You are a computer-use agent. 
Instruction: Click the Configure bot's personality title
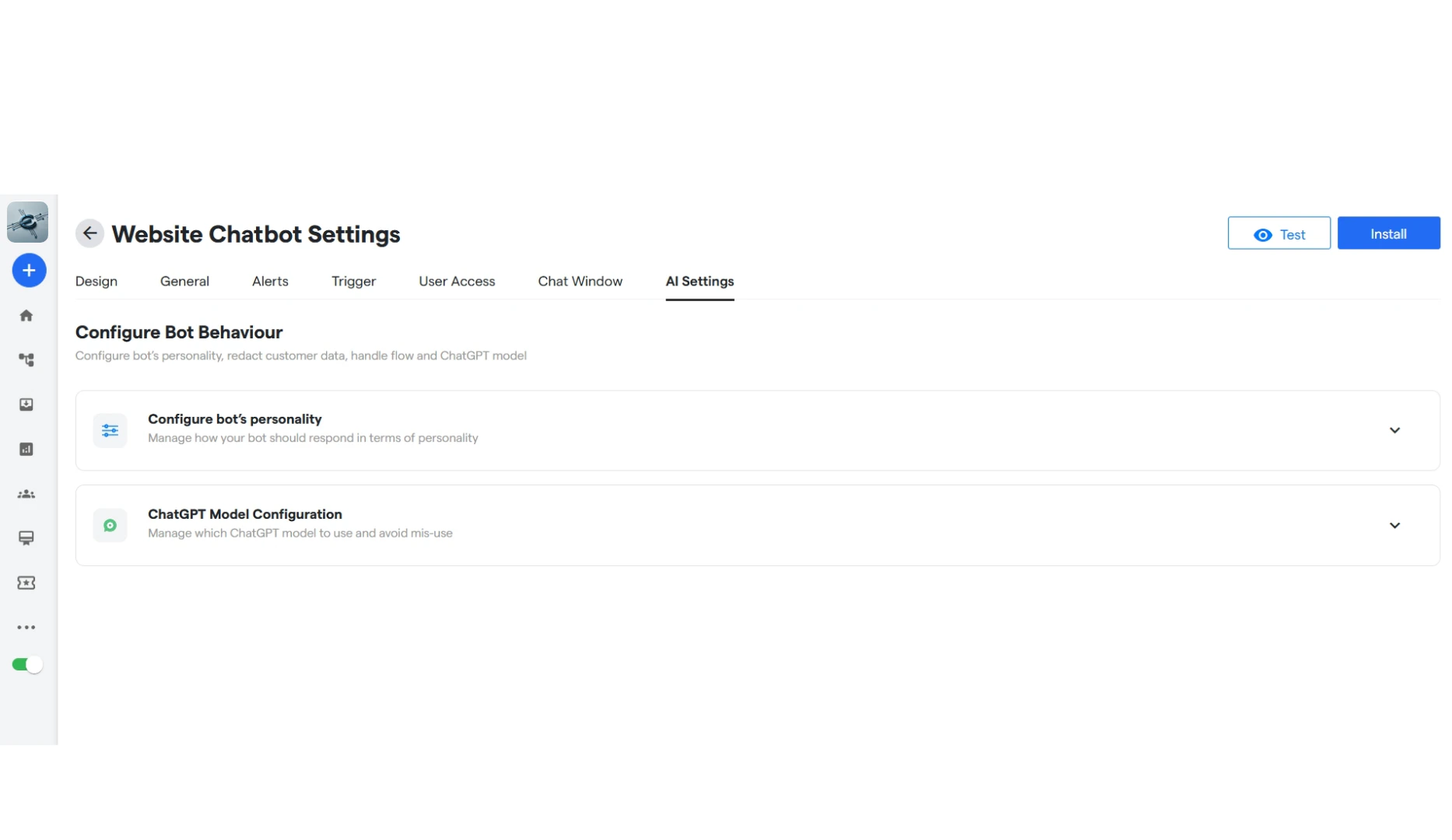tap(234, 419)
